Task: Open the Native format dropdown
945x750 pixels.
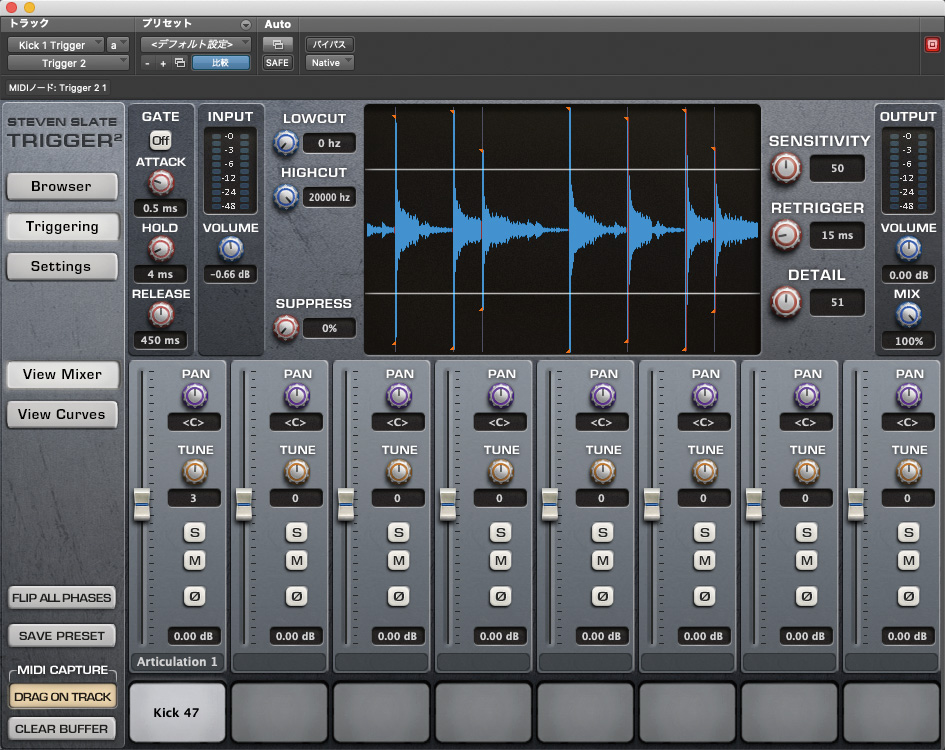Action: tap(330, 63)
